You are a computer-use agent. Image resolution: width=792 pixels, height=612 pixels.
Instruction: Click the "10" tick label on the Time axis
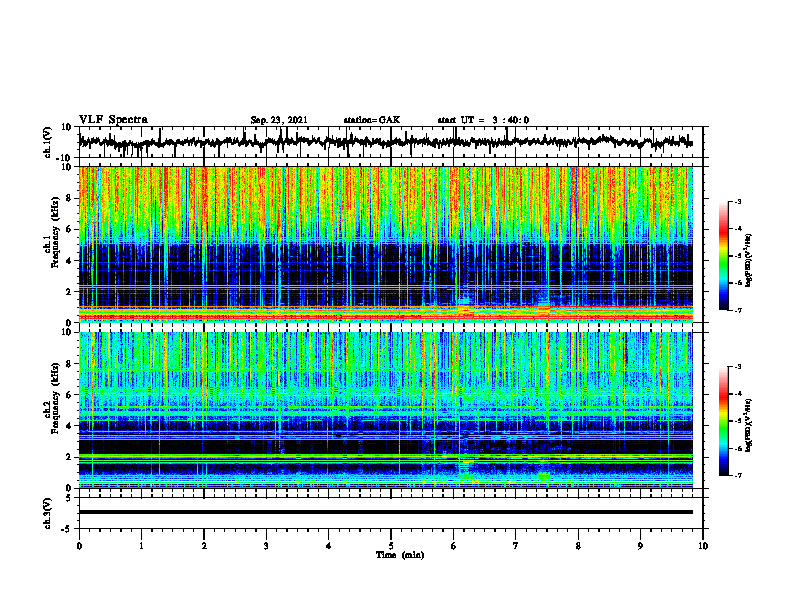coord(703,546)
